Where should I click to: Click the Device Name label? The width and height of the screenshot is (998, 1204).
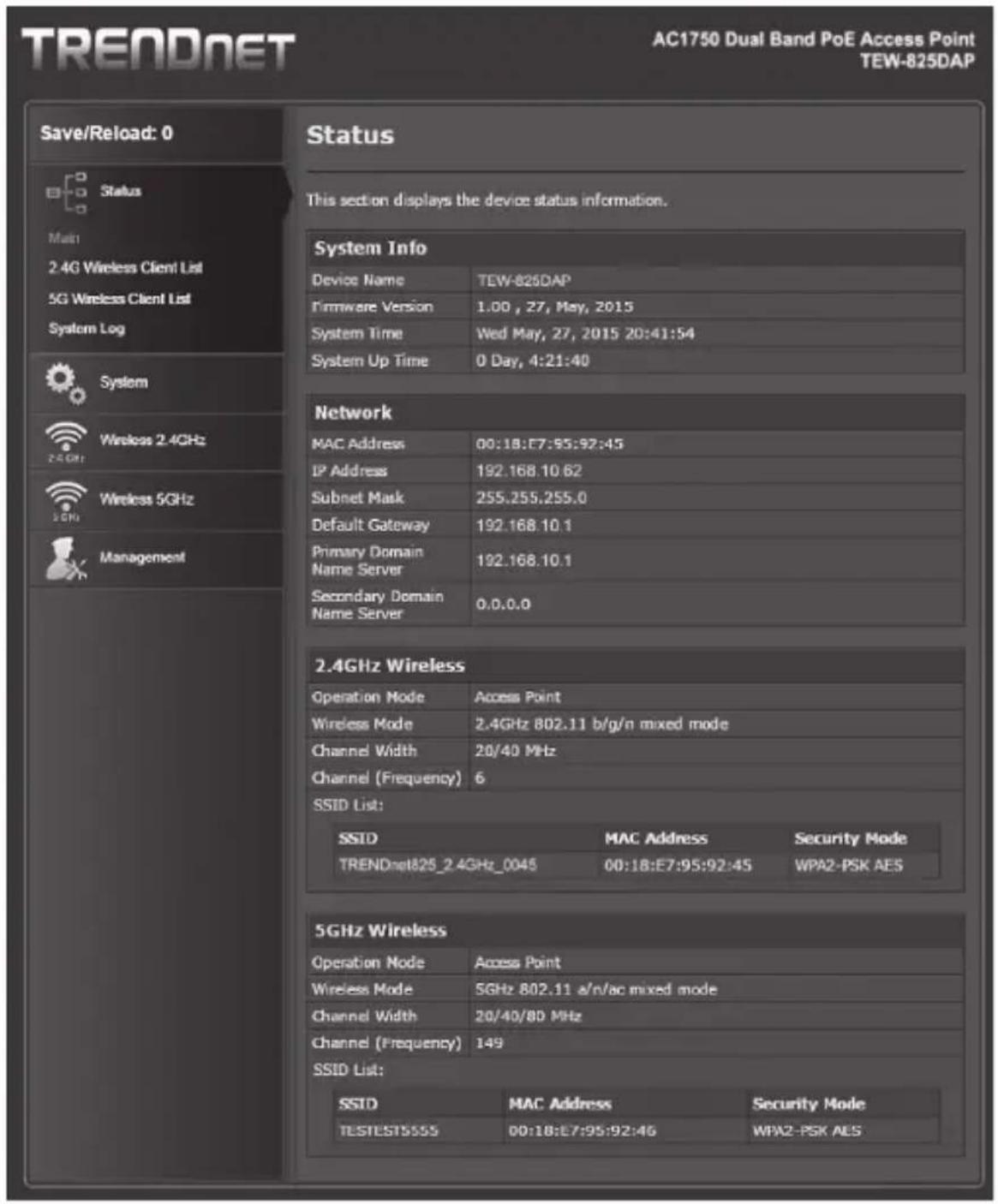click(357, 280)
